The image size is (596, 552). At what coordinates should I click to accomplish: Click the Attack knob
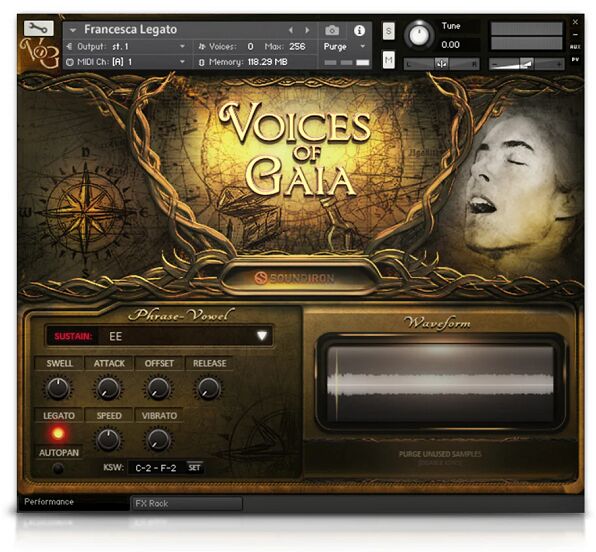(108, 388)
